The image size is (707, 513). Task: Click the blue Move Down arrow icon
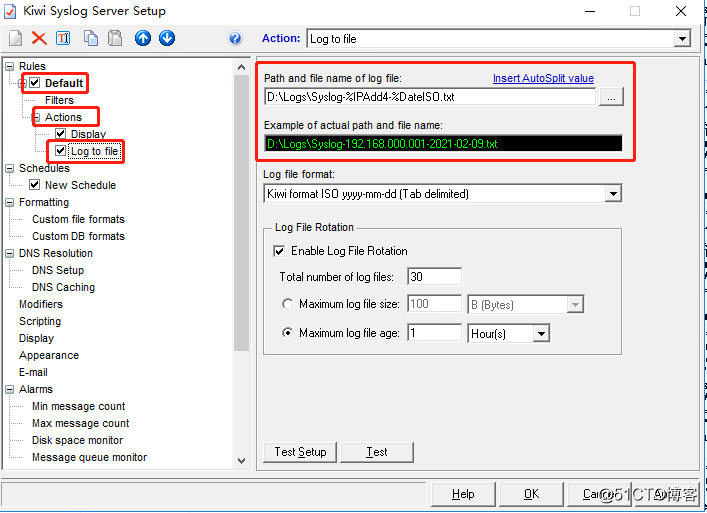[167, 38]
